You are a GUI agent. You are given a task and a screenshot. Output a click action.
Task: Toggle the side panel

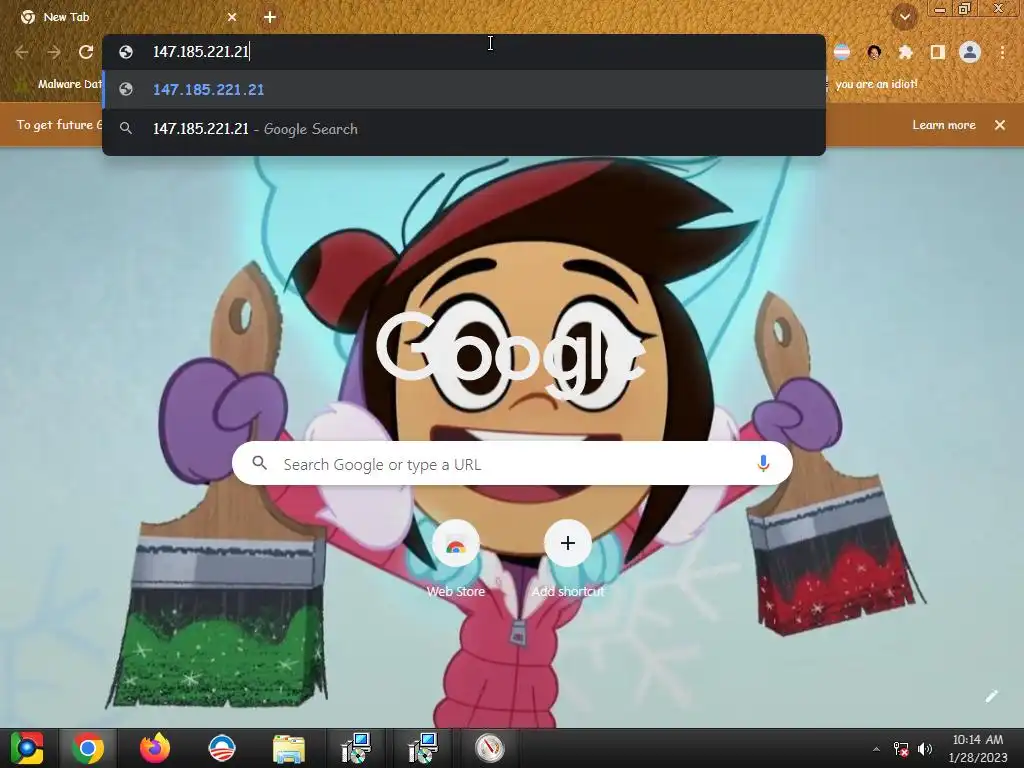(x=938, y=52)
